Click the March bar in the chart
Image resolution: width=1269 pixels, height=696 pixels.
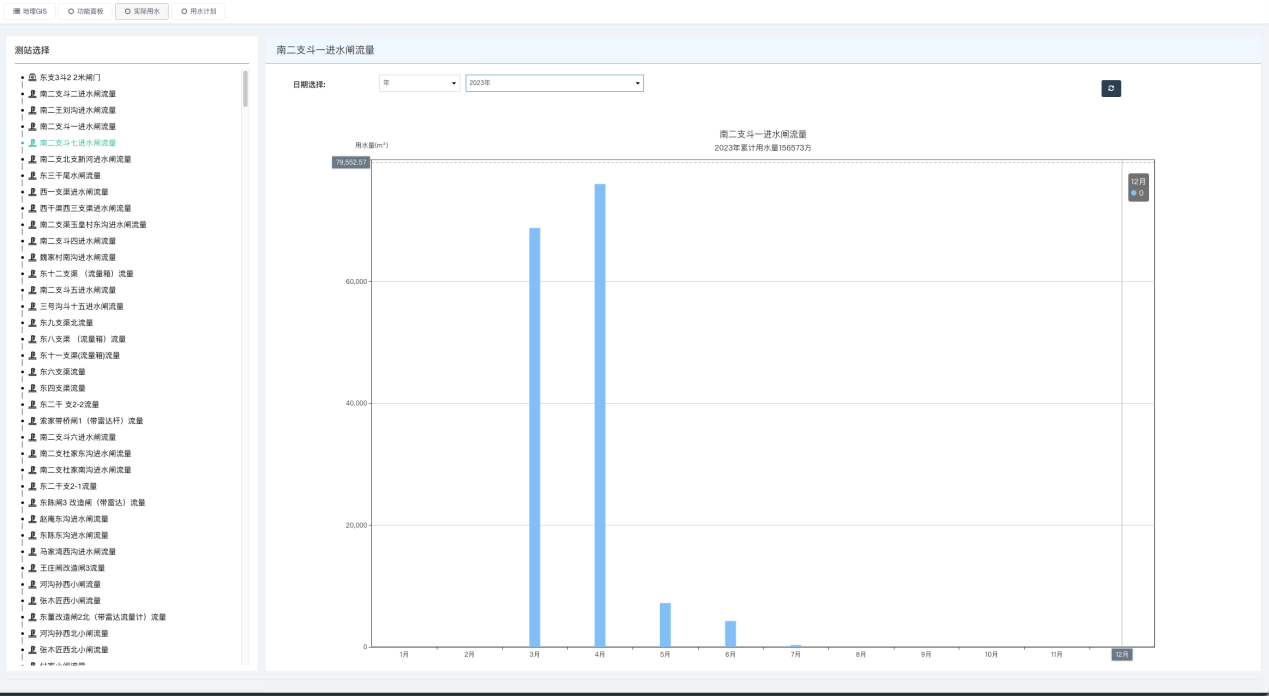535,437
